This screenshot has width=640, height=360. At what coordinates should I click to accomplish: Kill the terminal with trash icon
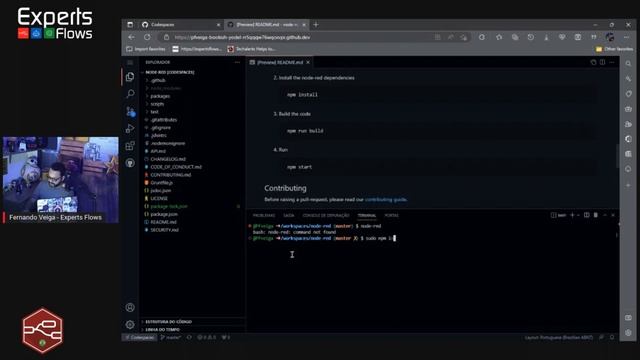[x=596, y=215]
